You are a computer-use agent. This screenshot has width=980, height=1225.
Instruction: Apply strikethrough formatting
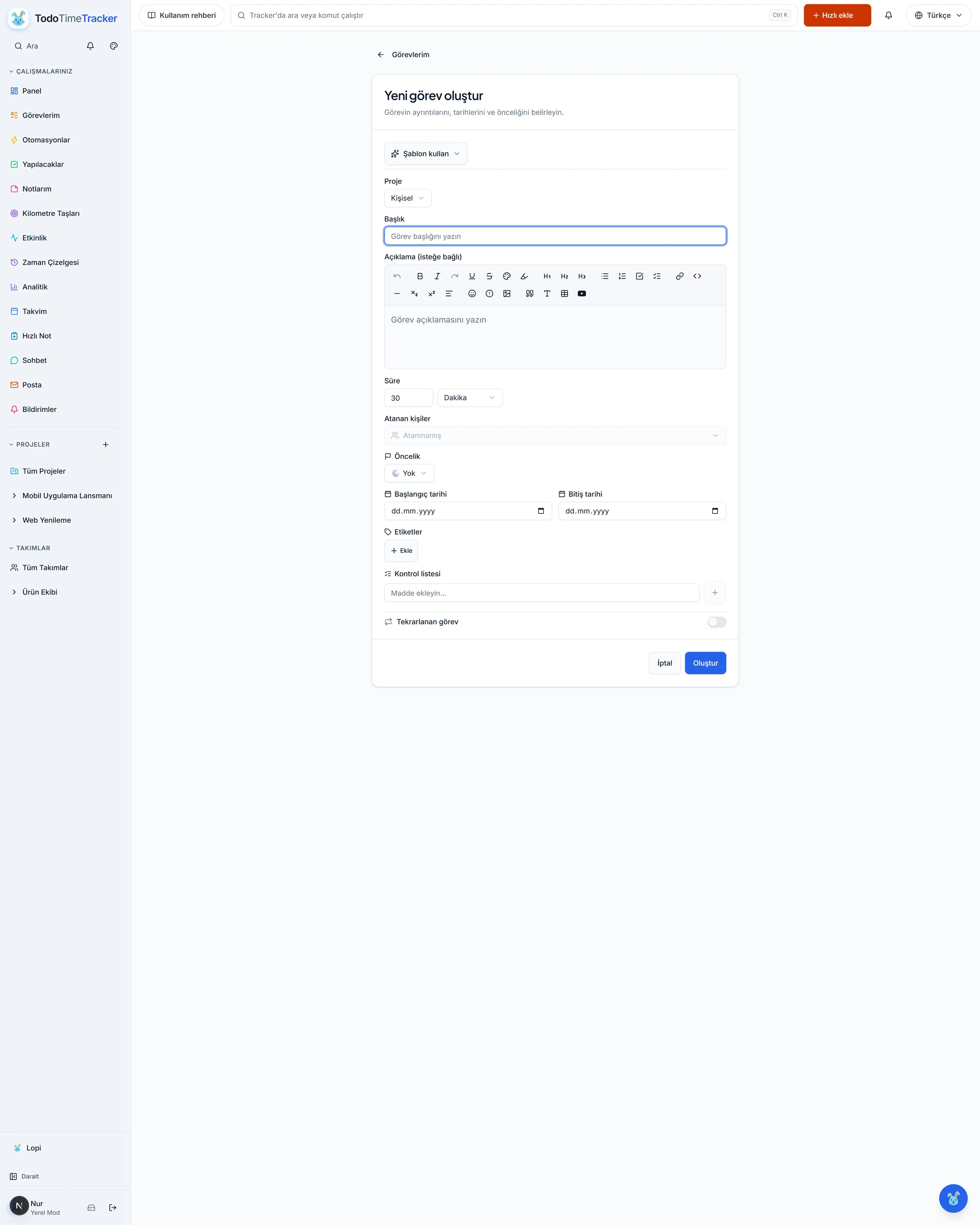click(489, 276)
